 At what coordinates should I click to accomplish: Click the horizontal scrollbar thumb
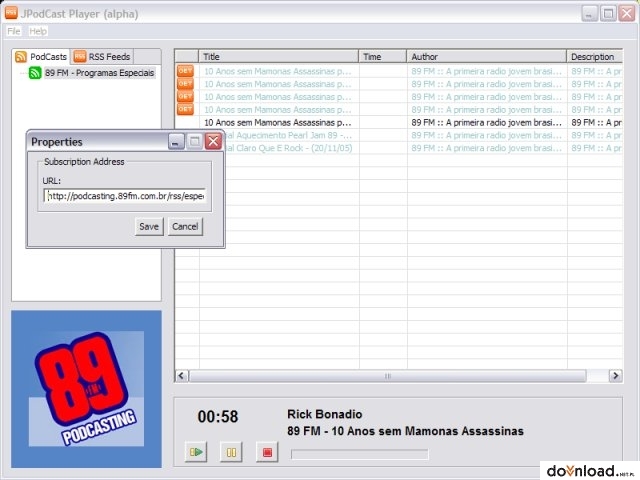pos(387,376)
